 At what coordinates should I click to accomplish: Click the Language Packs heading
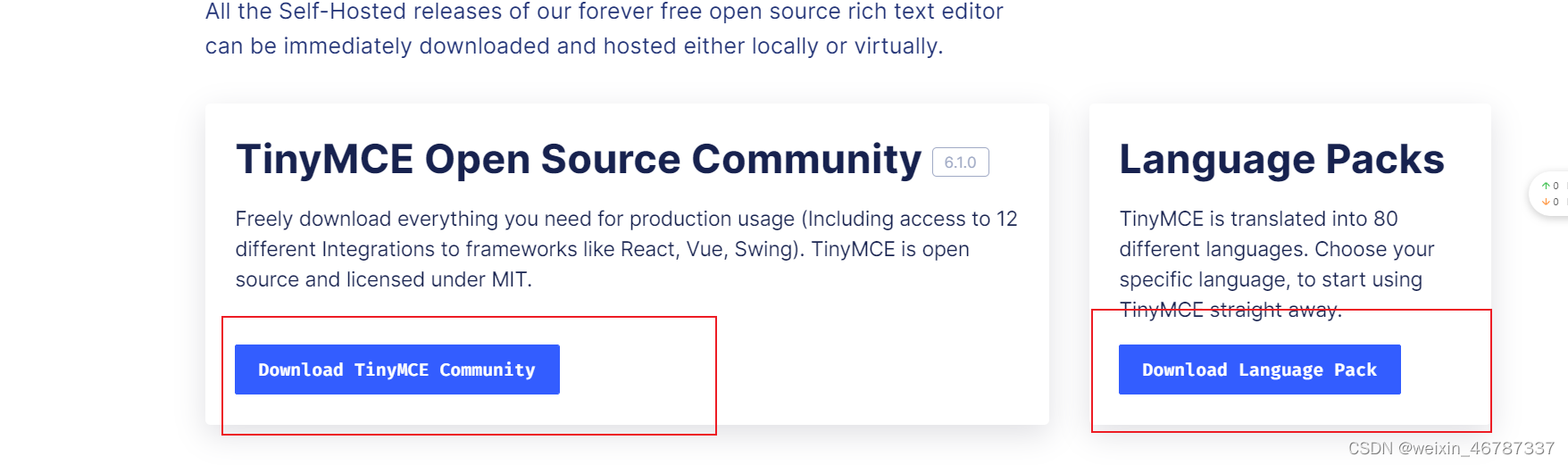click(1281, 160)
